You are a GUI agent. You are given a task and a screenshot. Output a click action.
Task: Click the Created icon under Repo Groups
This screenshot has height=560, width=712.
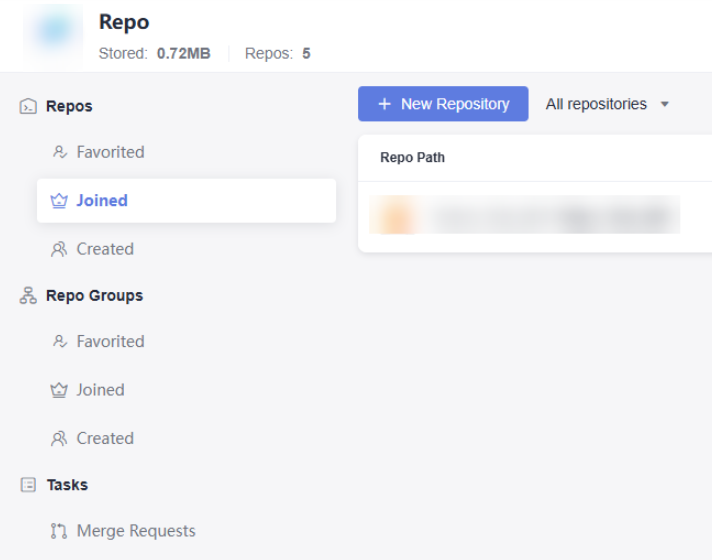(x=59, y=438)
